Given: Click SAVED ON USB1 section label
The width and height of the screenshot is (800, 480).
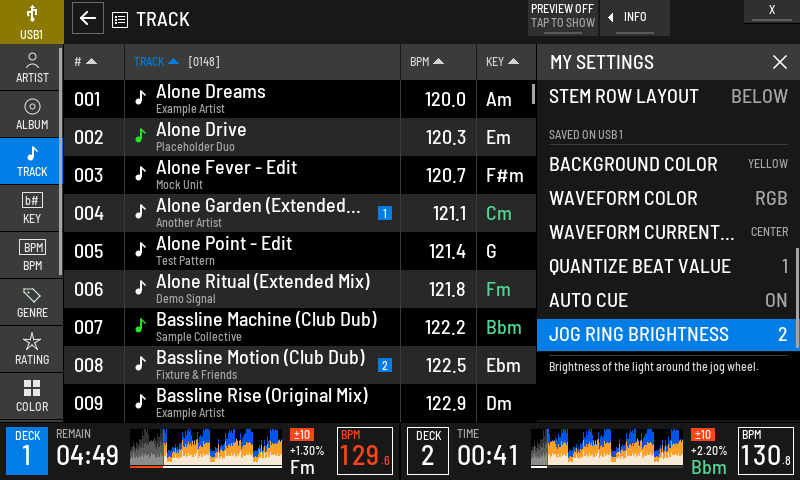Looking at the screenshot, I should 586,135.
